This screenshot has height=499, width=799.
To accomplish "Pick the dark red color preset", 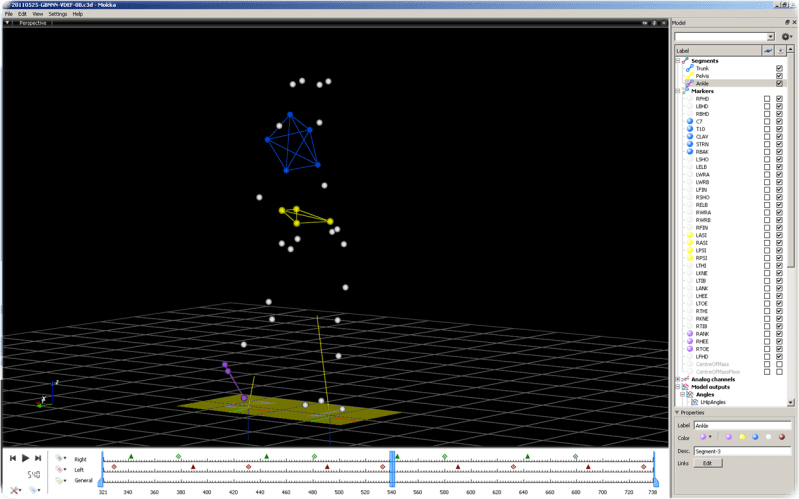I will click(782, 437).
